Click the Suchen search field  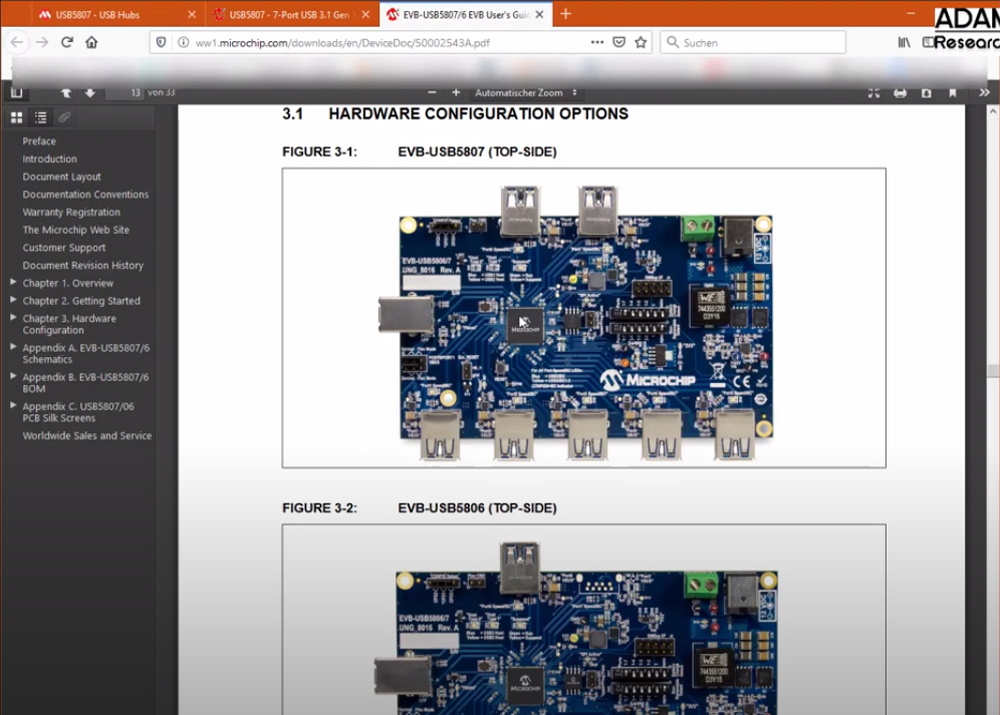[x=753, y=43]
